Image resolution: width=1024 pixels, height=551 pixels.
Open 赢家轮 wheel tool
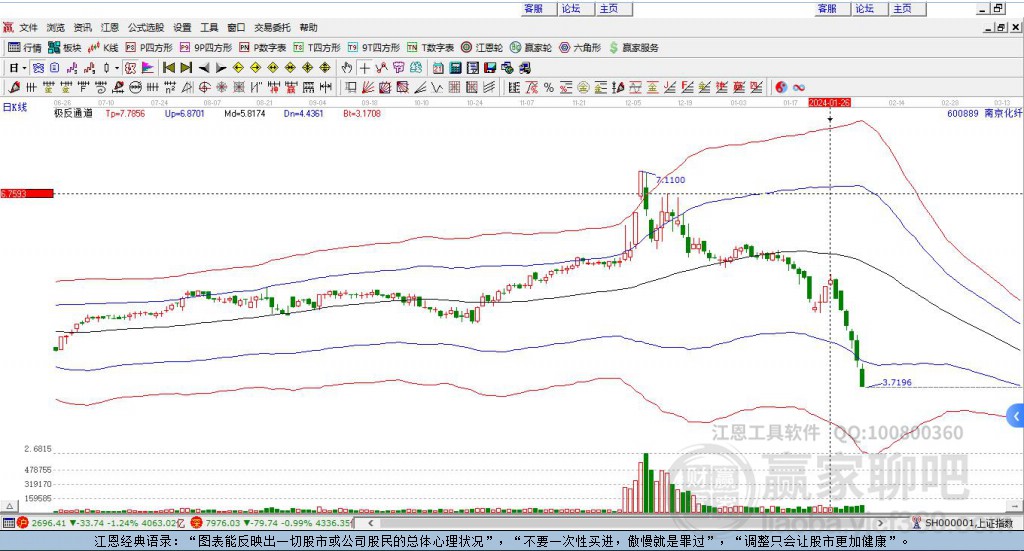tap(531, 48)
